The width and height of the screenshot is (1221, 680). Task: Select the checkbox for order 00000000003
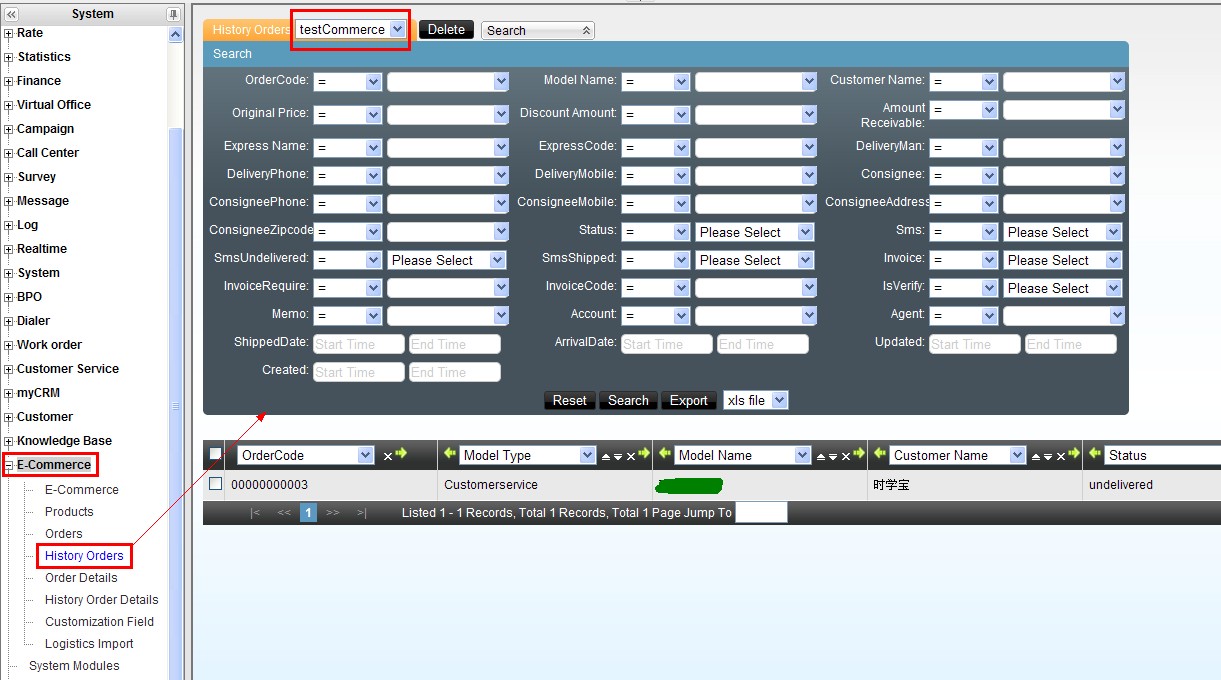click(215, 484)
